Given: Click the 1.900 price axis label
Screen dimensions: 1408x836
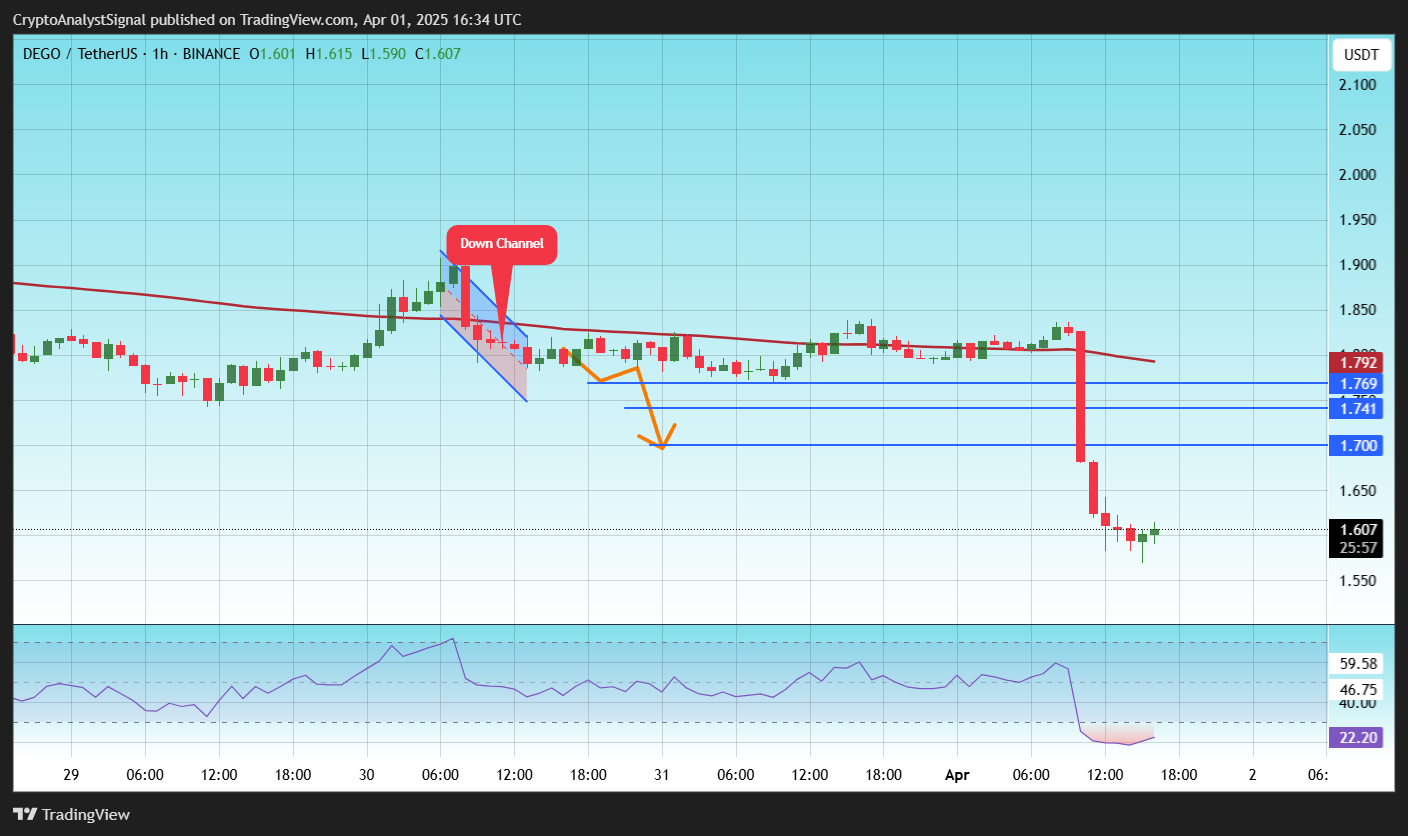Looking at the screenshot, I should (1358, 265).
